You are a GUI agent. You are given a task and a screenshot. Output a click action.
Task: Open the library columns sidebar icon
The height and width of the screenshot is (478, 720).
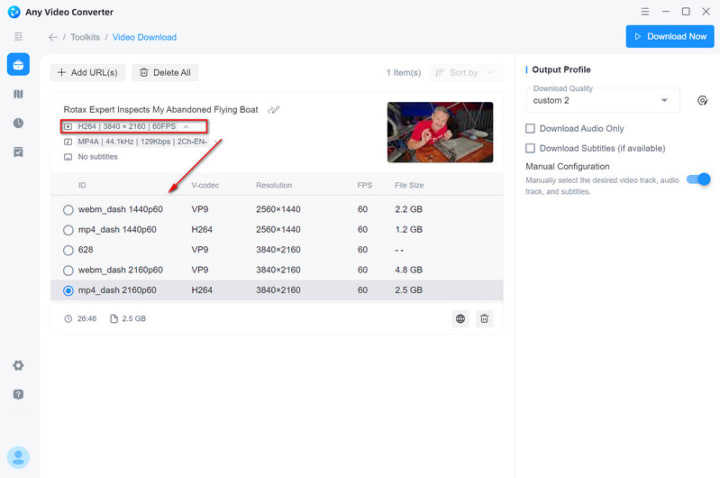[18, 94]
